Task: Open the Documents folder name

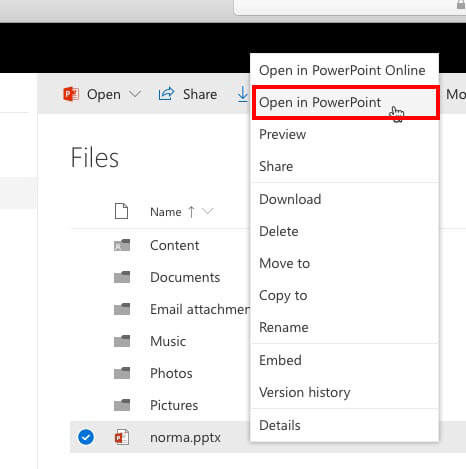Action: click(185, 278)
